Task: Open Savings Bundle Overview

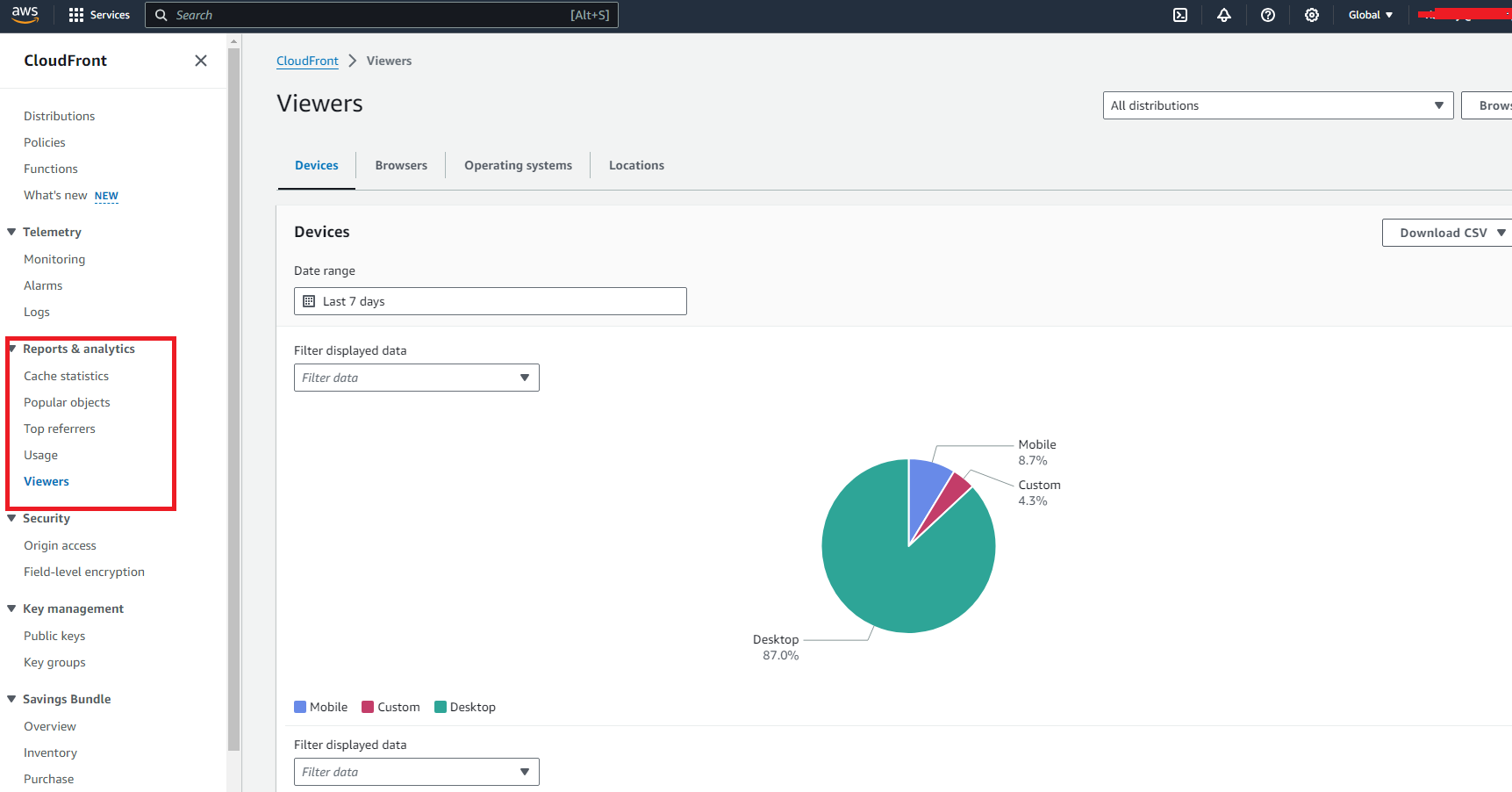Action: tap(50, 726)
